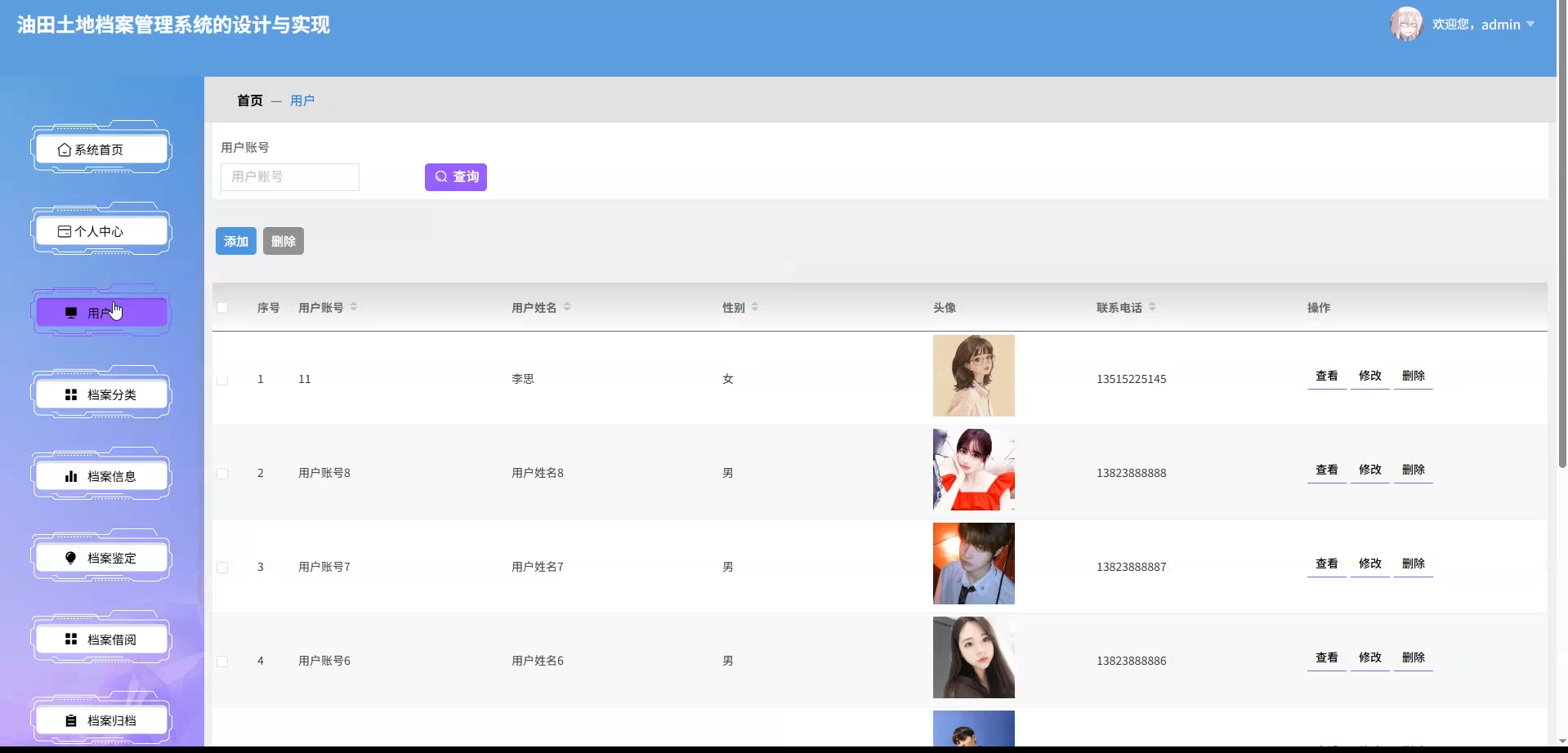
Task: Click phone number 13515225145
Action: 1132,379
